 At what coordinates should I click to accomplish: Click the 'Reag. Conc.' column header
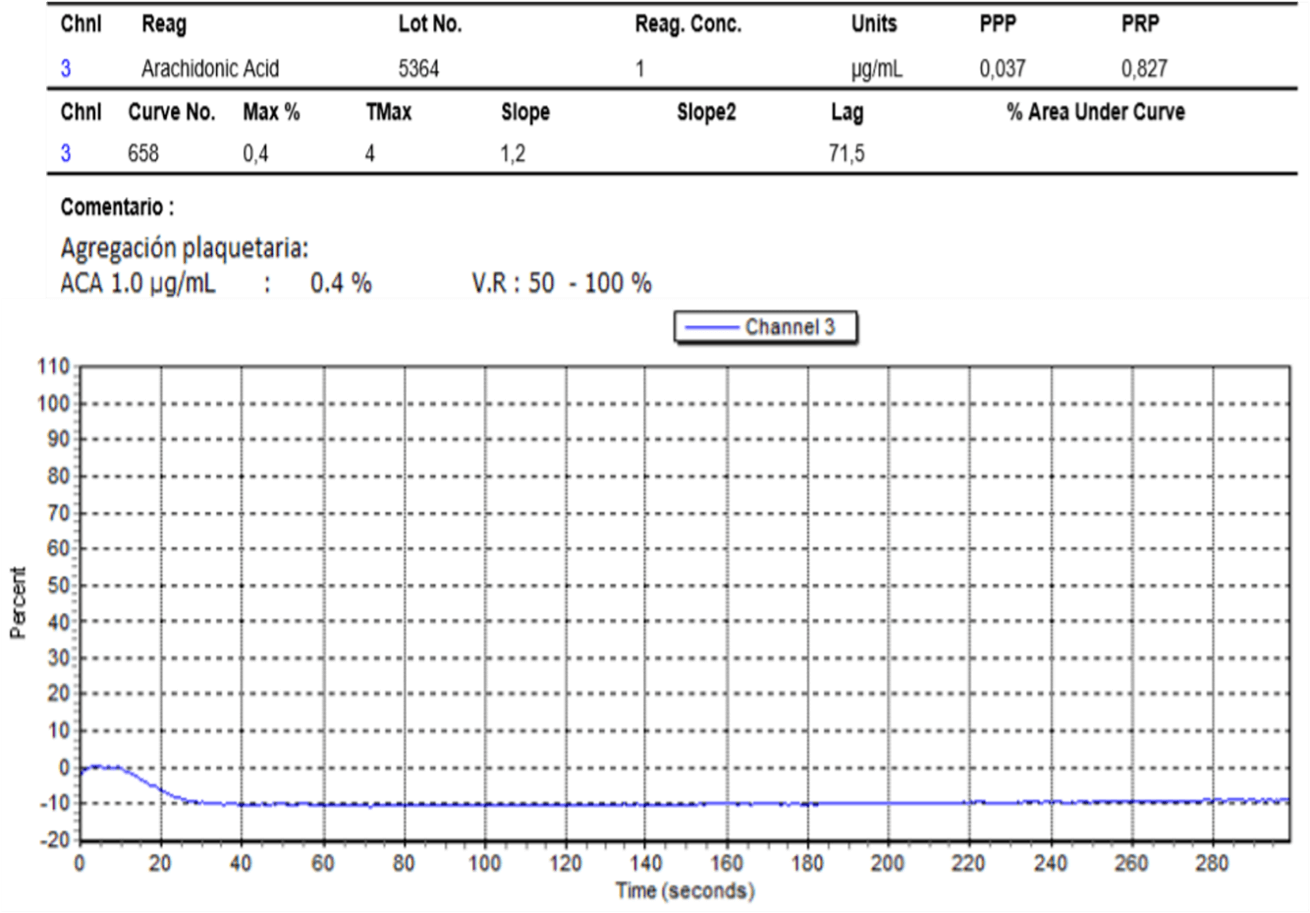688,25
